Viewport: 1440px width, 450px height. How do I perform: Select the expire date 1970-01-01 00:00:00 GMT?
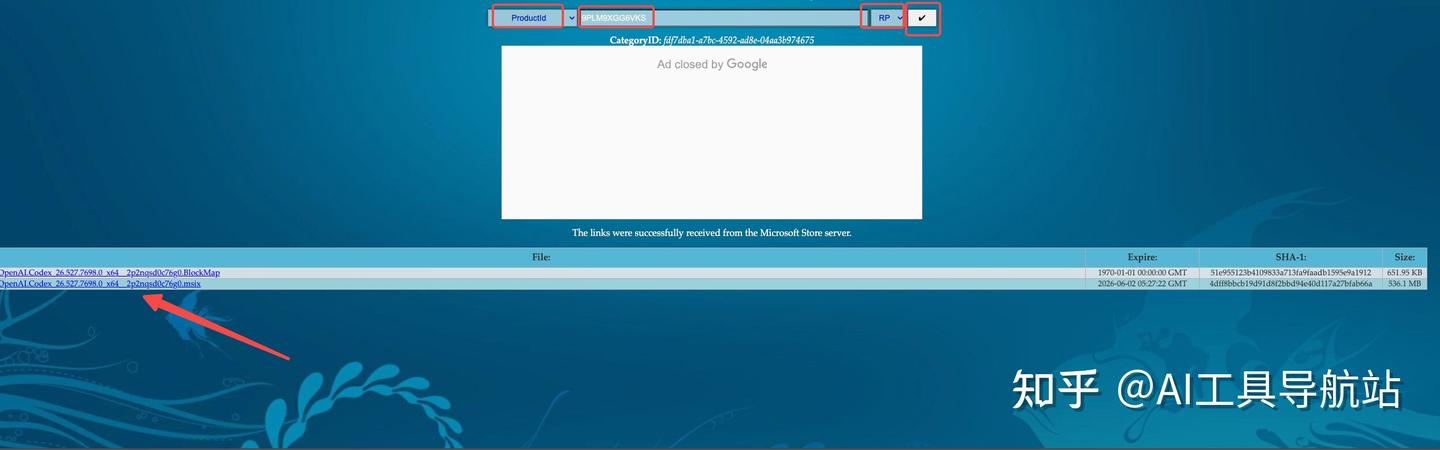[x=1142, y=272]
